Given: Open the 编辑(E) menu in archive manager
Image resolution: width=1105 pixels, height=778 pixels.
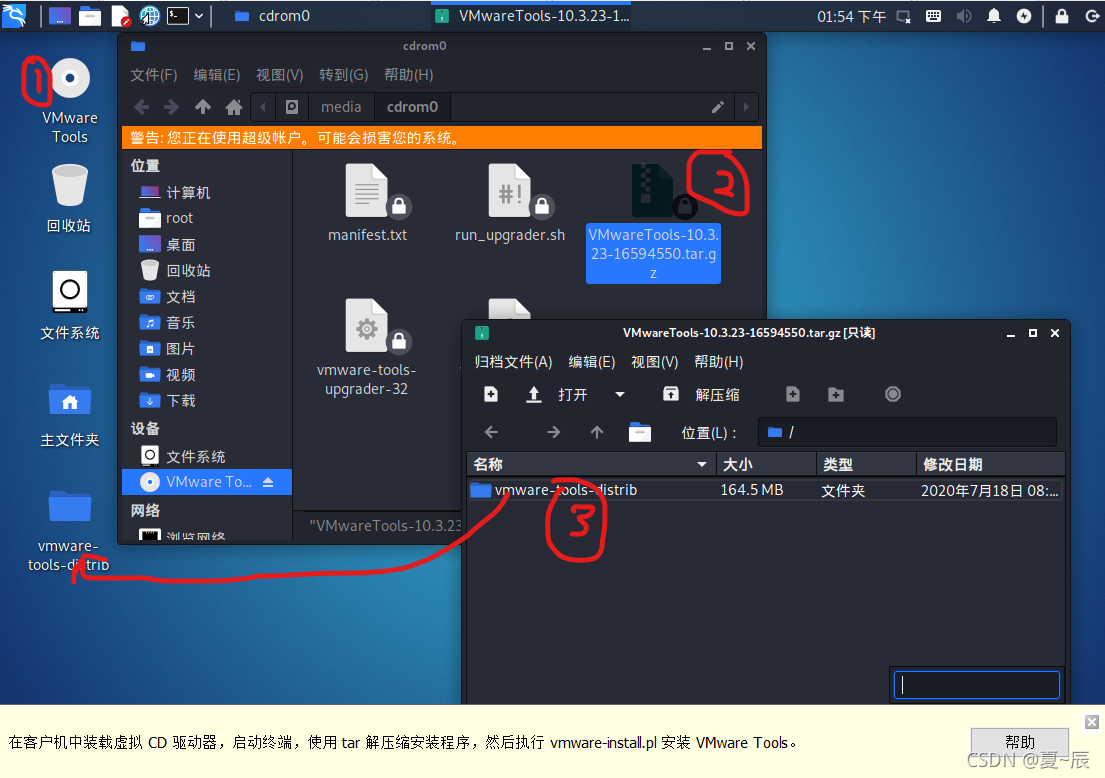Looking at the screenshot, I should [x=592, y=362].
